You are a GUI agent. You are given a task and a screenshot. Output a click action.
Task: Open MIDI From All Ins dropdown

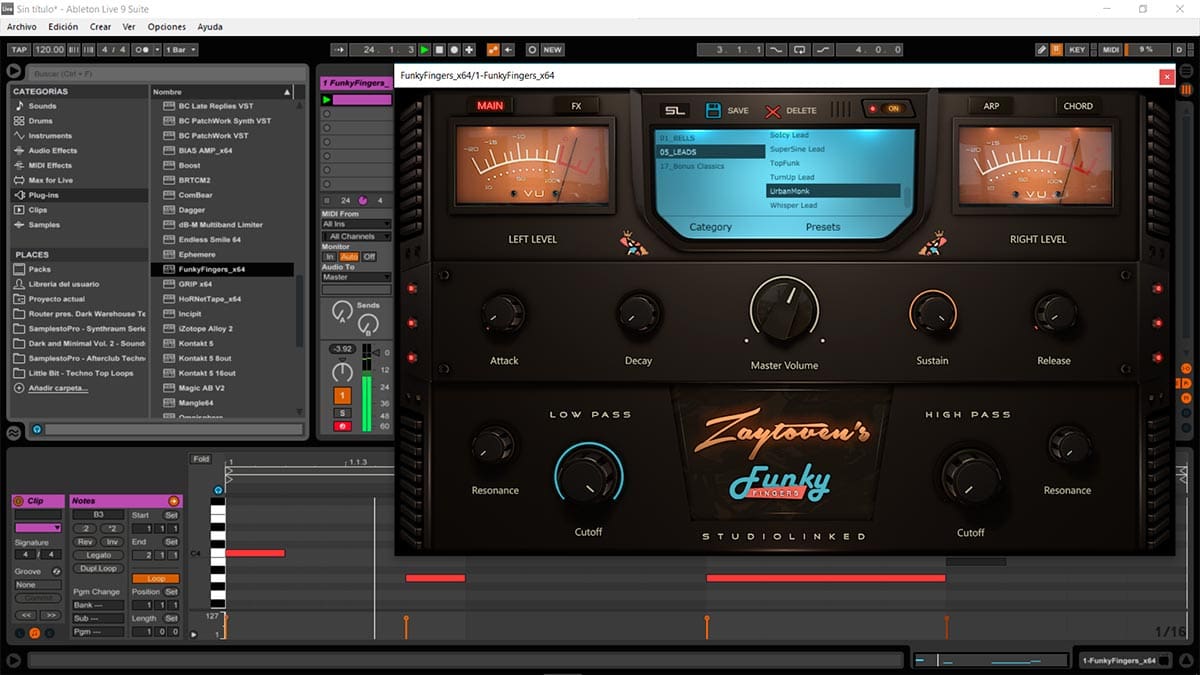pos(356,224)
